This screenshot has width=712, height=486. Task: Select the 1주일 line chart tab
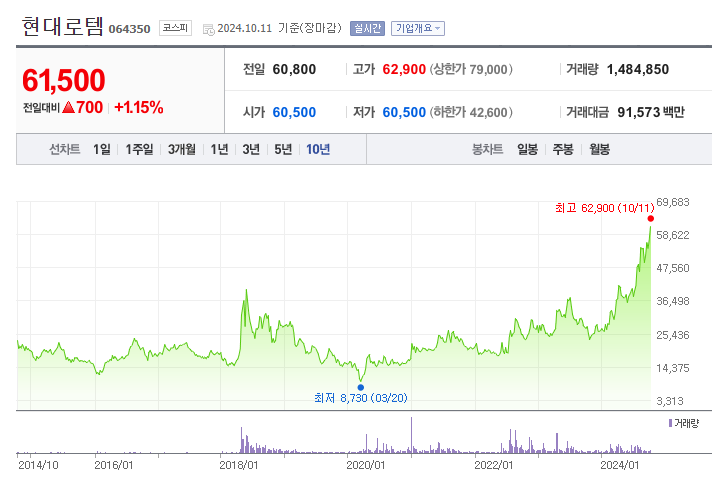[139, 149]
